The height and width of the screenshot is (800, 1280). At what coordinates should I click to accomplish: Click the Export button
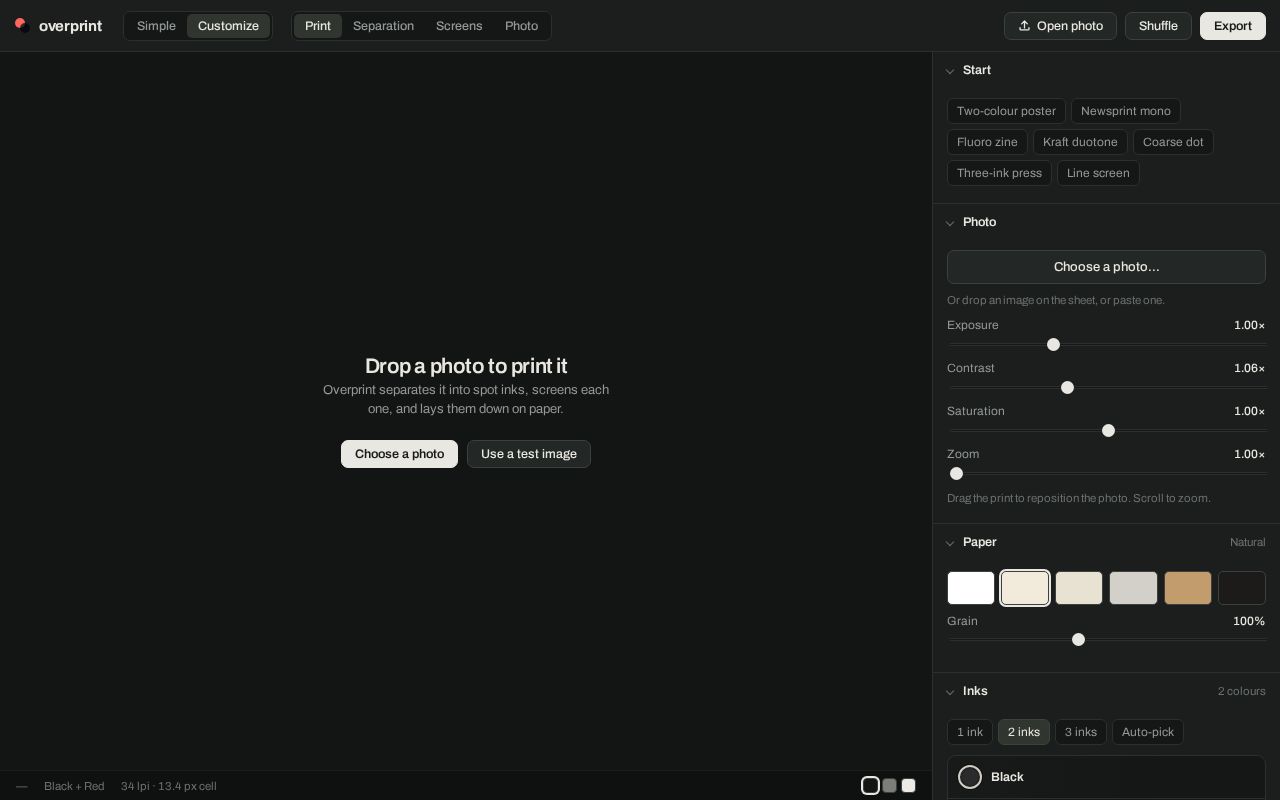1233,26
